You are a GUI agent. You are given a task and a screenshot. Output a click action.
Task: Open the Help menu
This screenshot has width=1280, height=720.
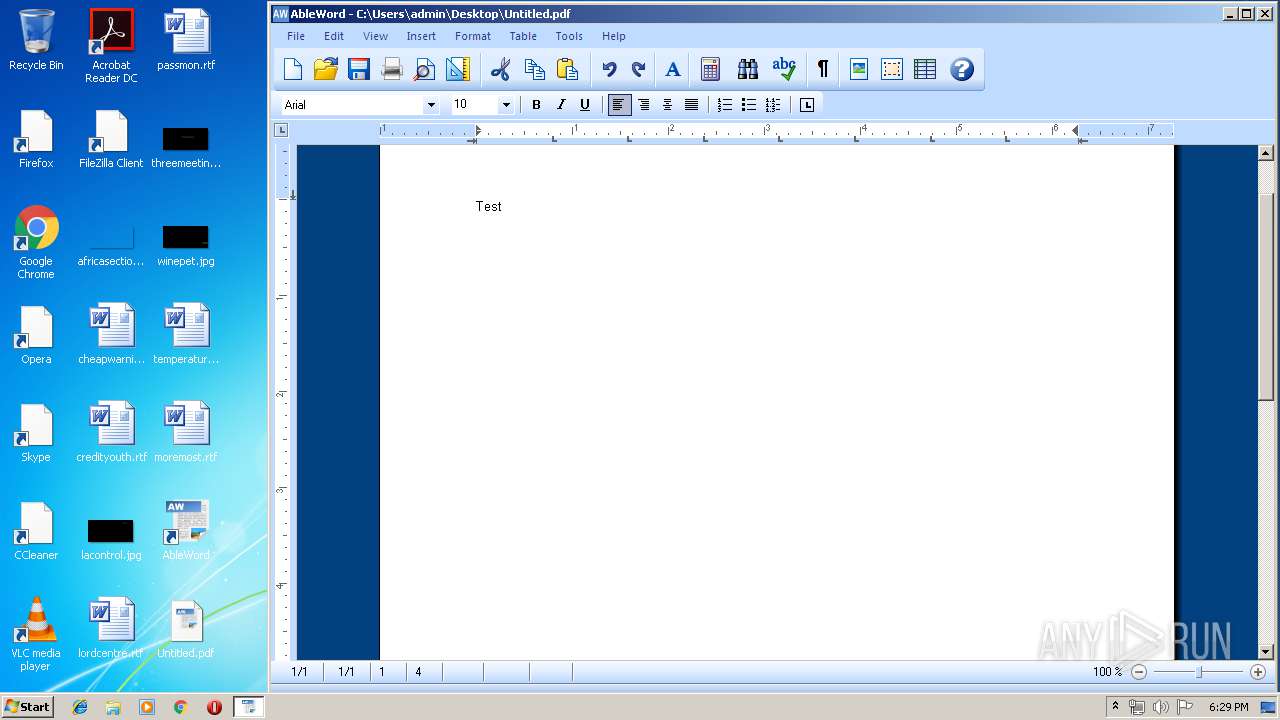(614, 36)
